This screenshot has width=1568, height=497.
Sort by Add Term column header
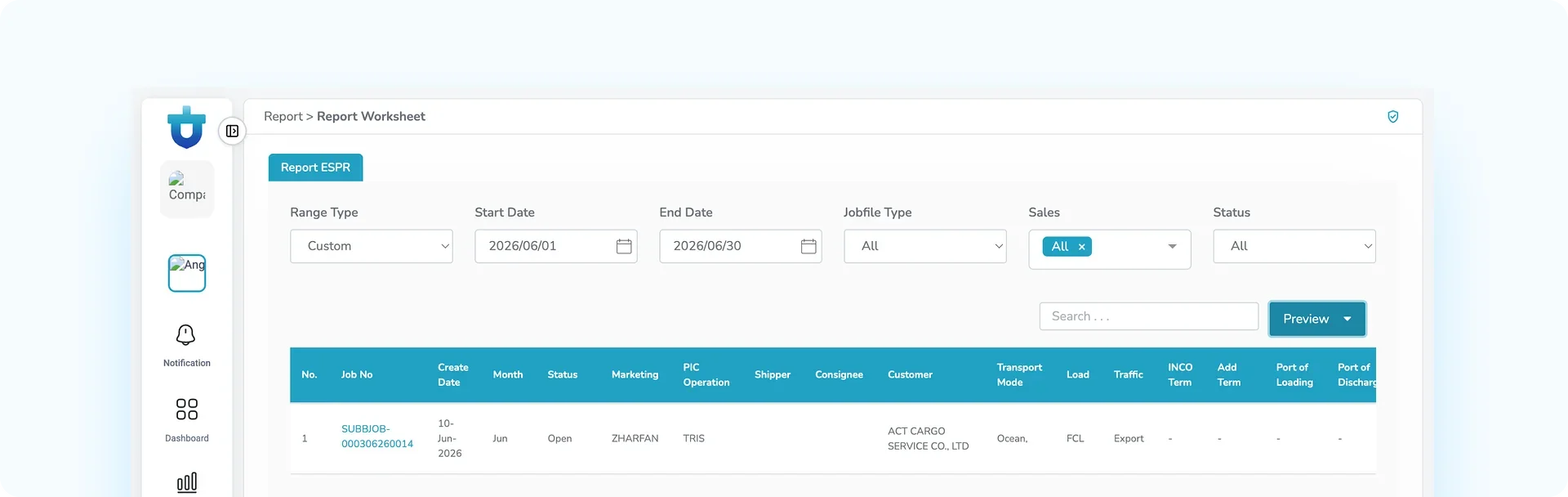coord(1229,374)
